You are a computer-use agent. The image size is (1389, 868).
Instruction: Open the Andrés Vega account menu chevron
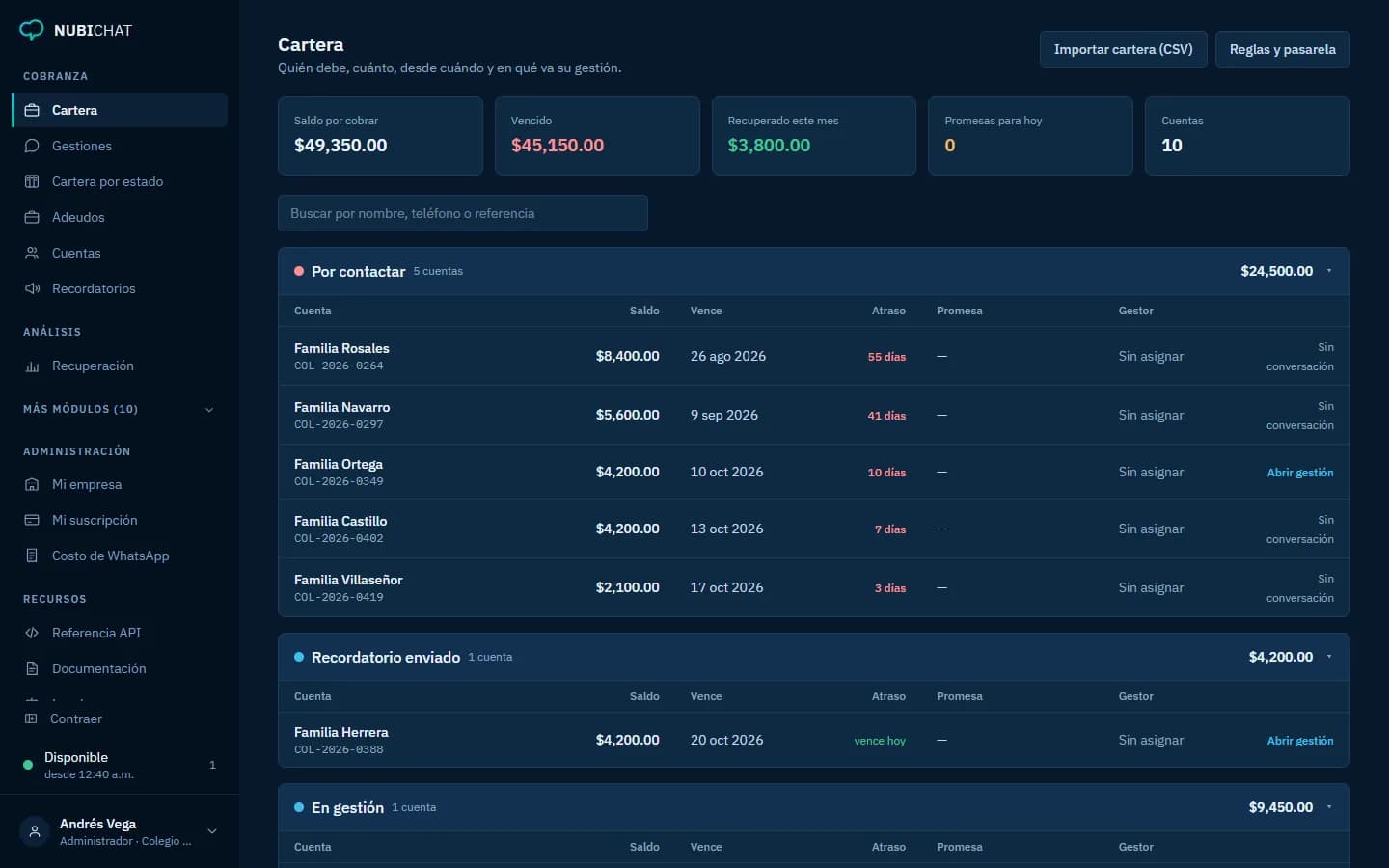[212, 831]
